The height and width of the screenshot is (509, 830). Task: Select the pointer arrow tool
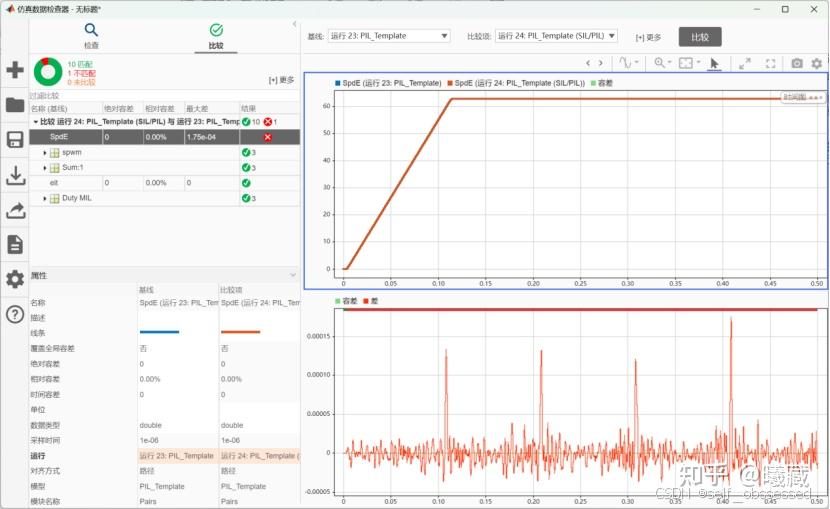pyautogui.click(x=714, y=63)
